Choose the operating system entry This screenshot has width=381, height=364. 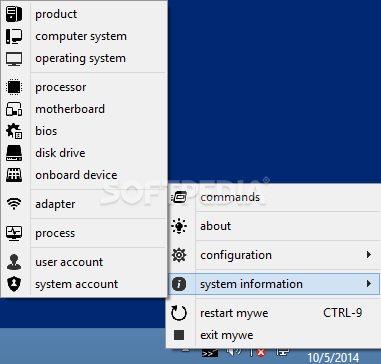pos(84,58)
